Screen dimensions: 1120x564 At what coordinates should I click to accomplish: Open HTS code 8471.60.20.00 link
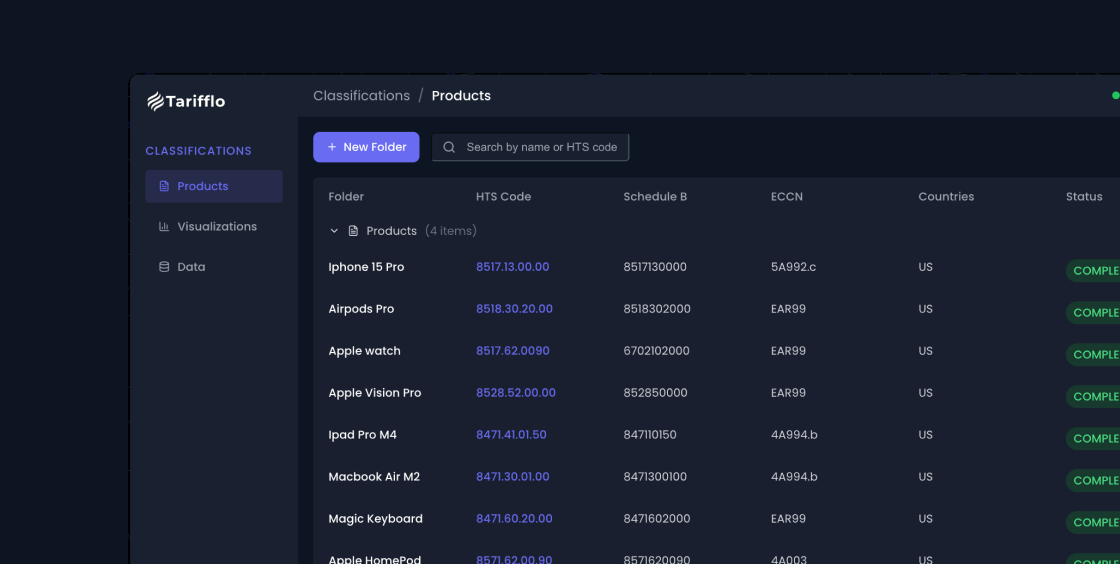[514, 519]
